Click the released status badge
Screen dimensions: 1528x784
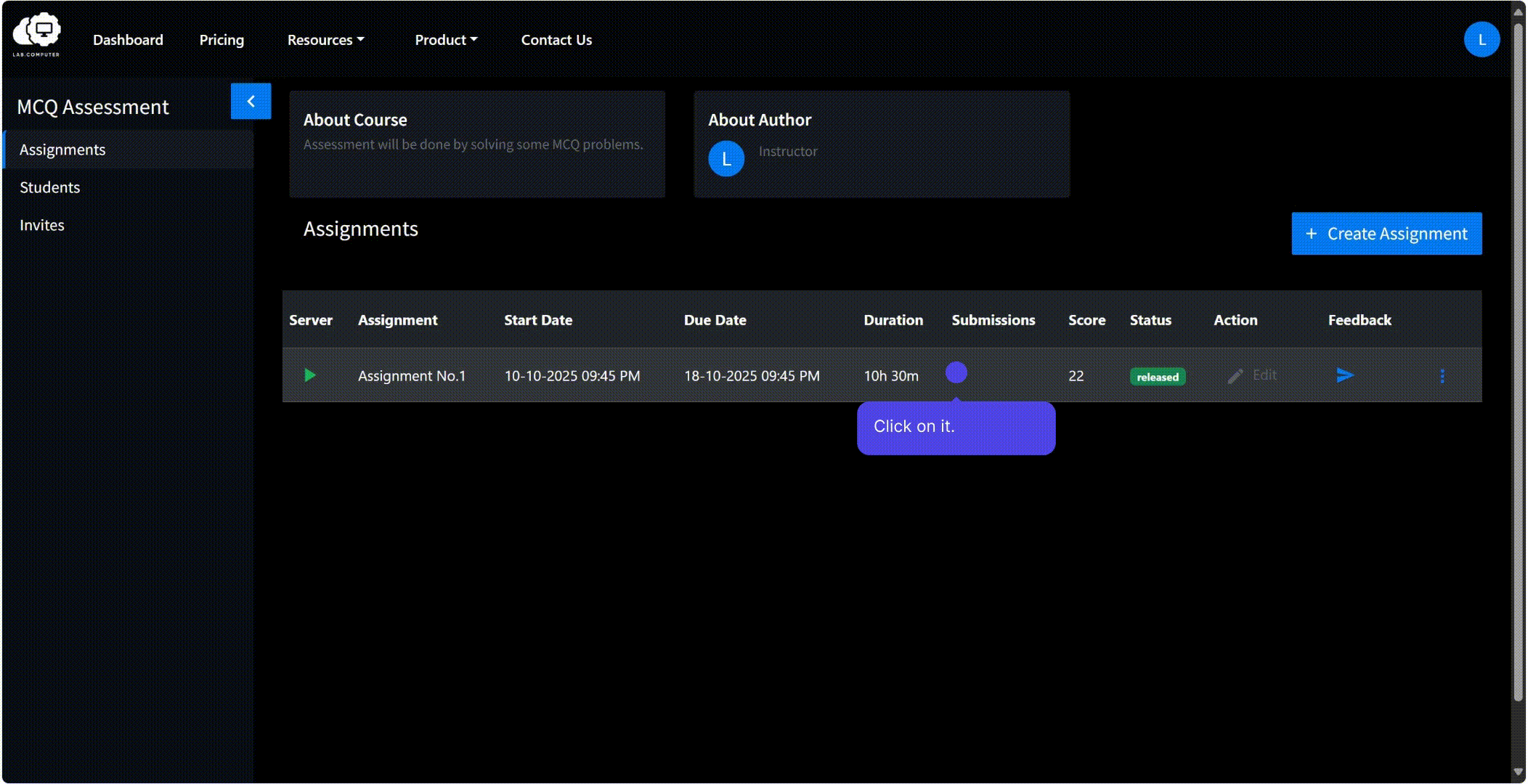[x=1158, y=377]
